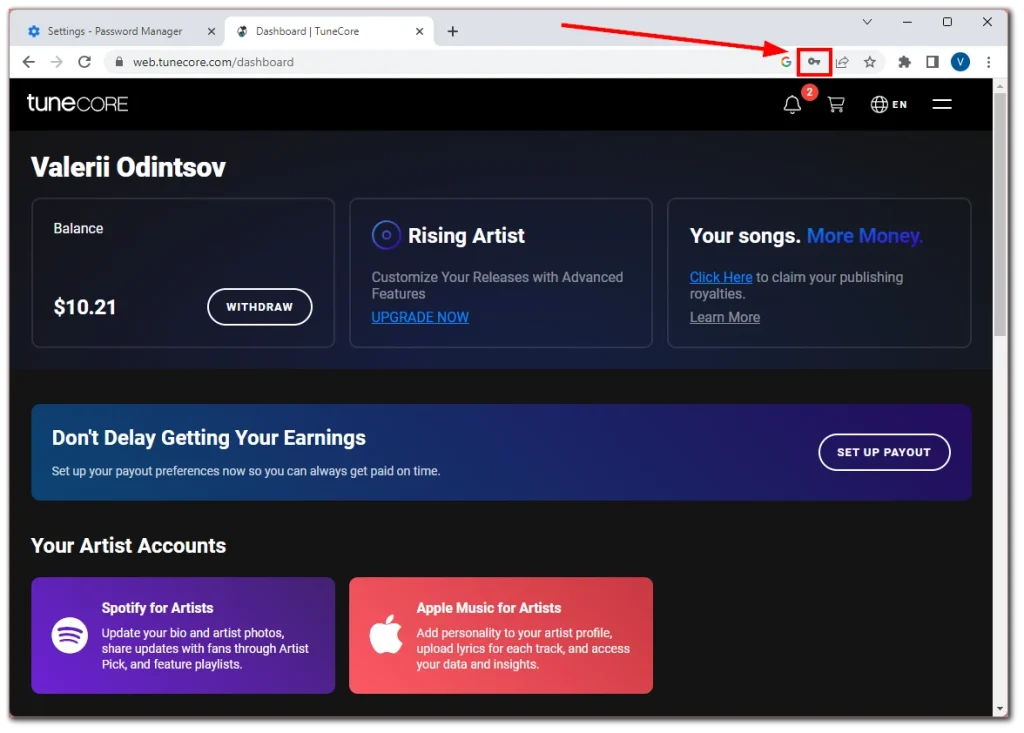Click the Apple logo icon
Image resolution: width=1024 pixels, height=733 pixels.
tap(386, 634)
